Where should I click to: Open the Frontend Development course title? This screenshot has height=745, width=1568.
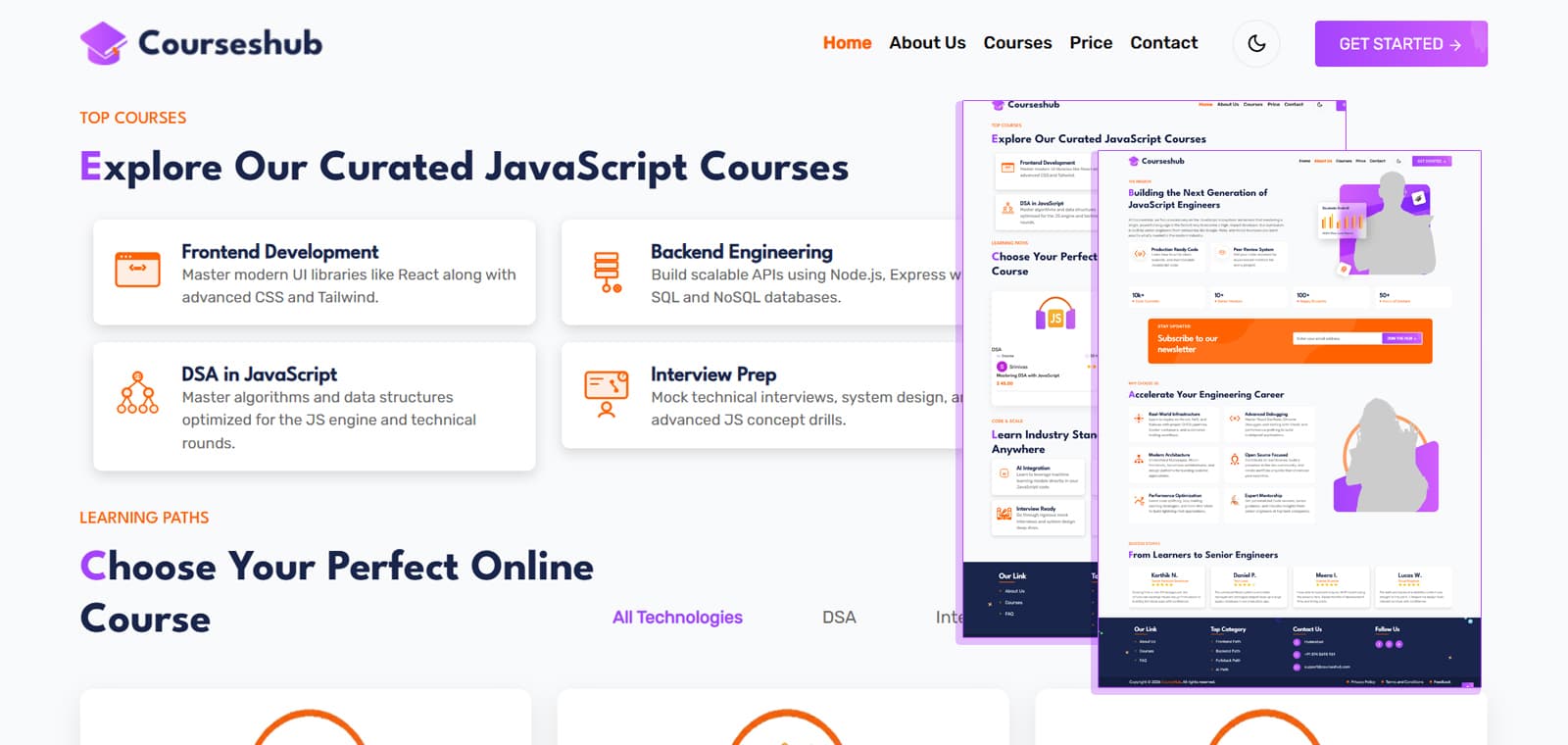(279, 252)
